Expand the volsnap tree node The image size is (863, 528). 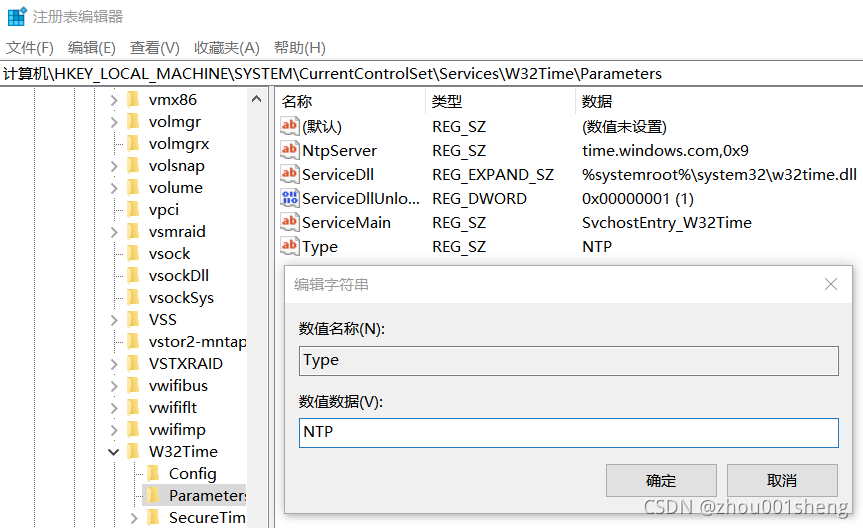point(113,166)
